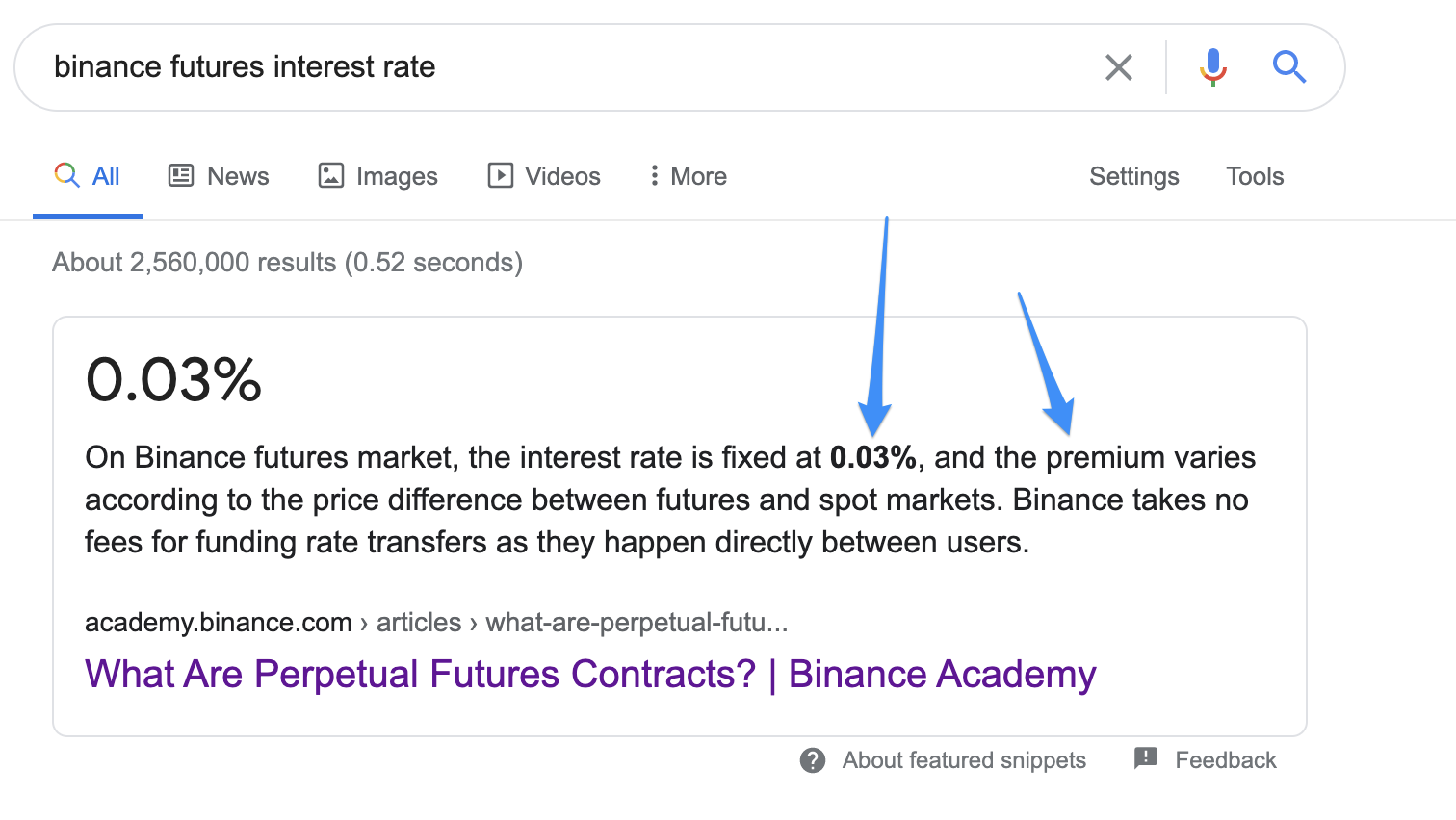Click the Feedback text link
The width and height of the screenshot is (1456, 820).
click(x=1226, y=760)
